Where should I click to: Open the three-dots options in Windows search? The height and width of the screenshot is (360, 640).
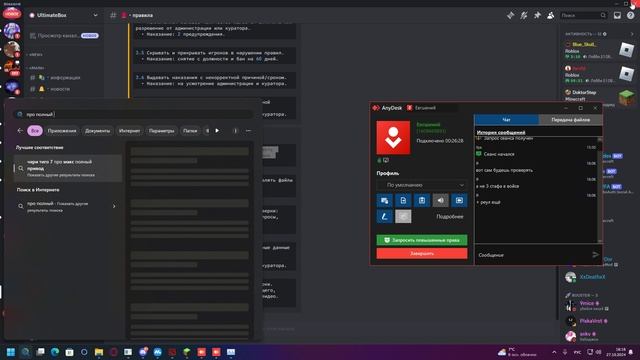[248, 131]
